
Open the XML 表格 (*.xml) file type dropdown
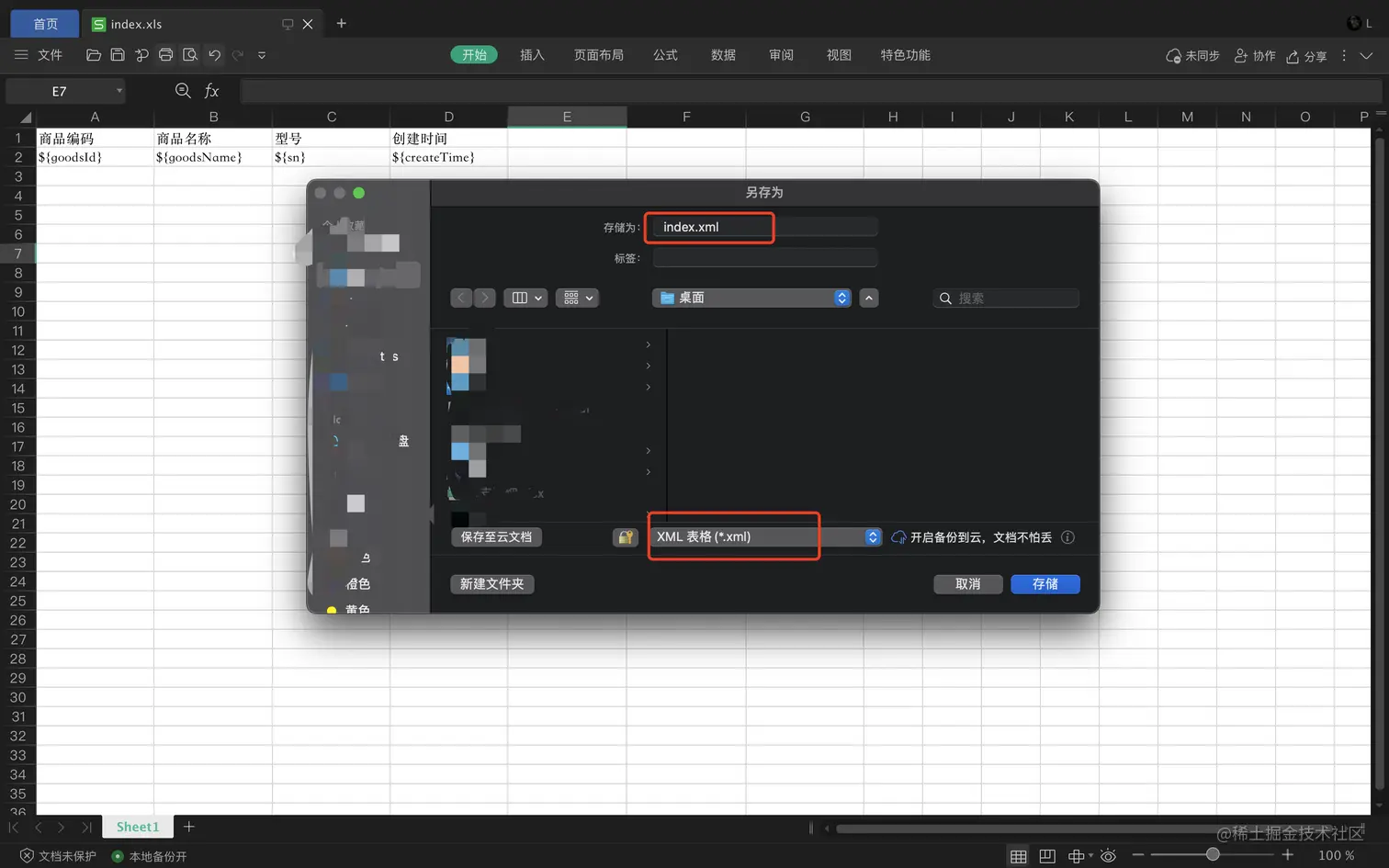766,537
